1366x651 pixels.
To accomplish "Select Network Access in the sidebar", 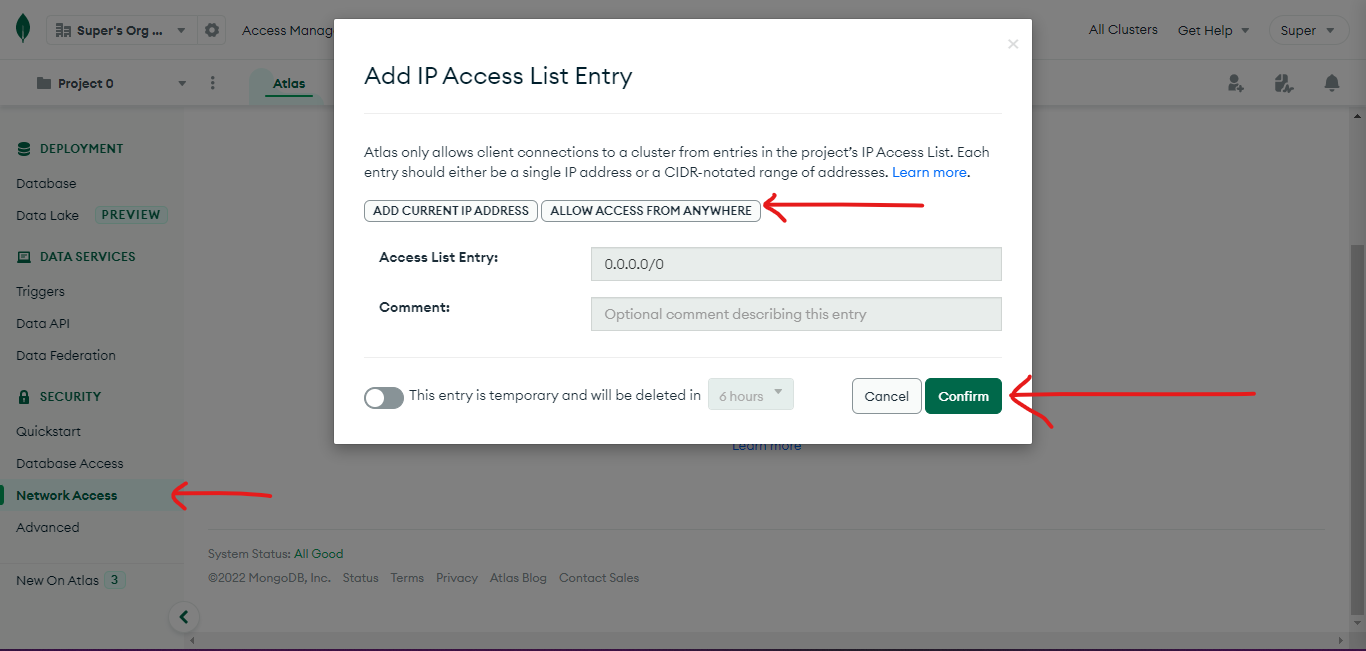I will coord(66,495).
